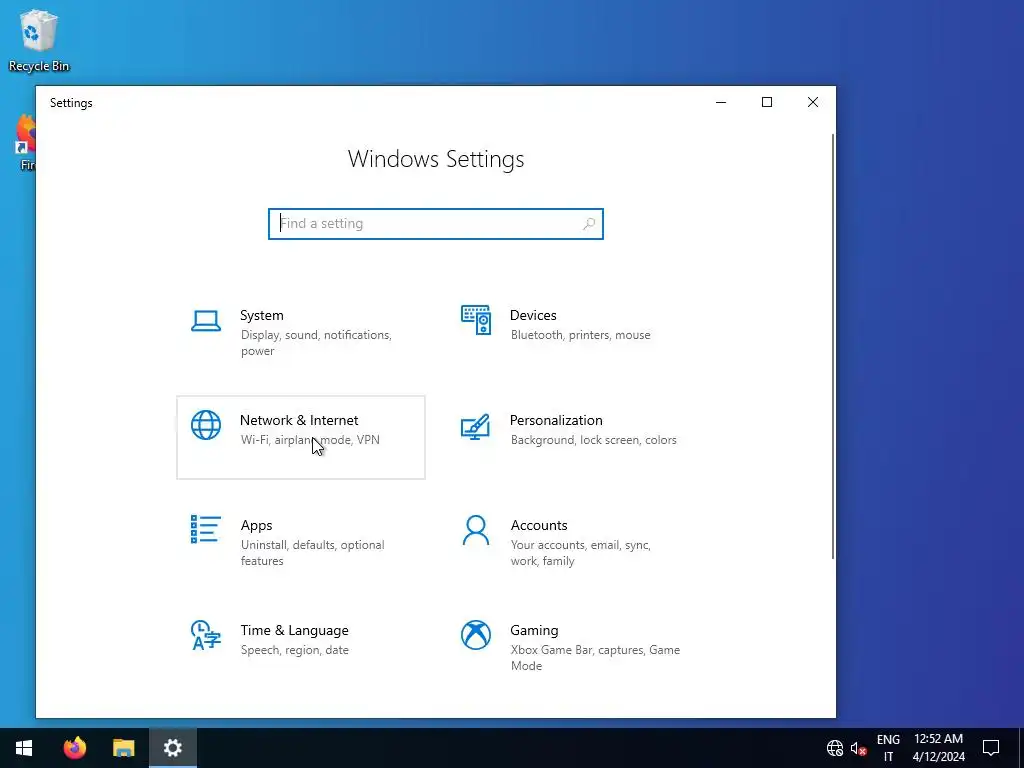Click 'Bluetooth, printers, mouse' description
Viewport: 1024px width, 768px height.
coord(581,335)
